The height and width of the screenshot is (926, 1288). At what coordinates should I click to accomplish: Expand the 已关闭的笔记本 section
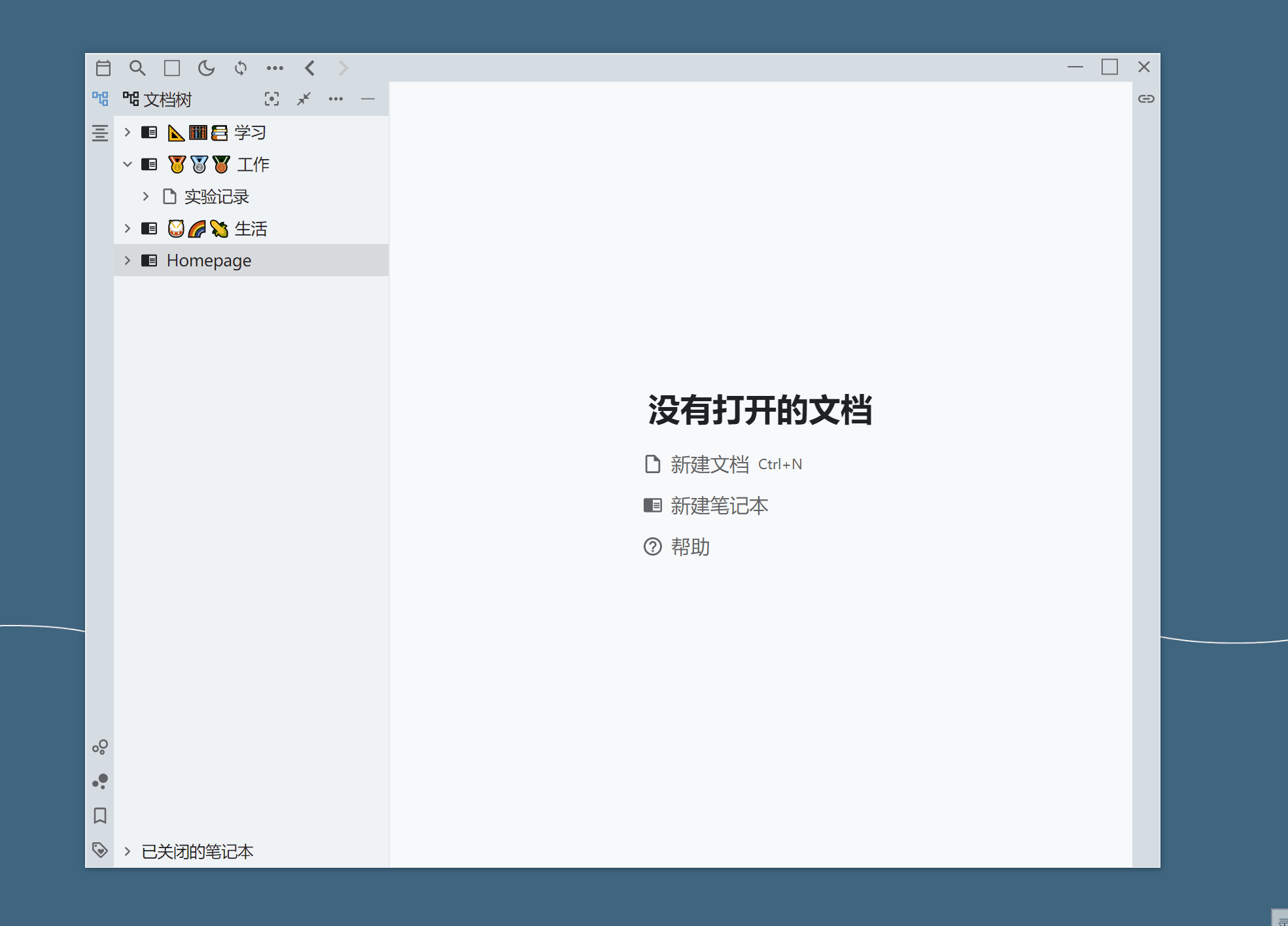pyautogui.click(x=127, y=851)
